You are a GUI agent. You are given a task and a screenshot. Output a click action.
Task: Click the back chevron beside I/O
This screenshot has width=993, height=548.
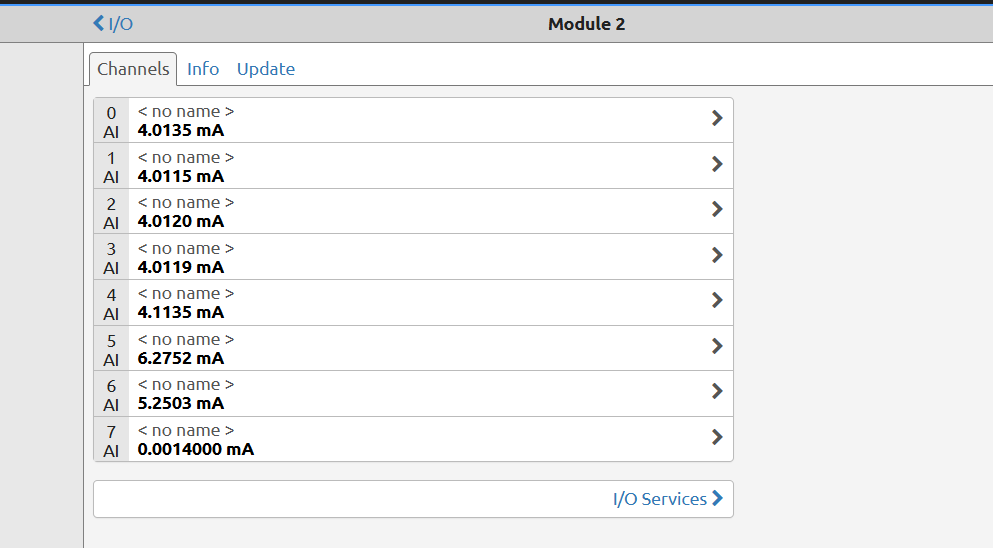[98, 24]
